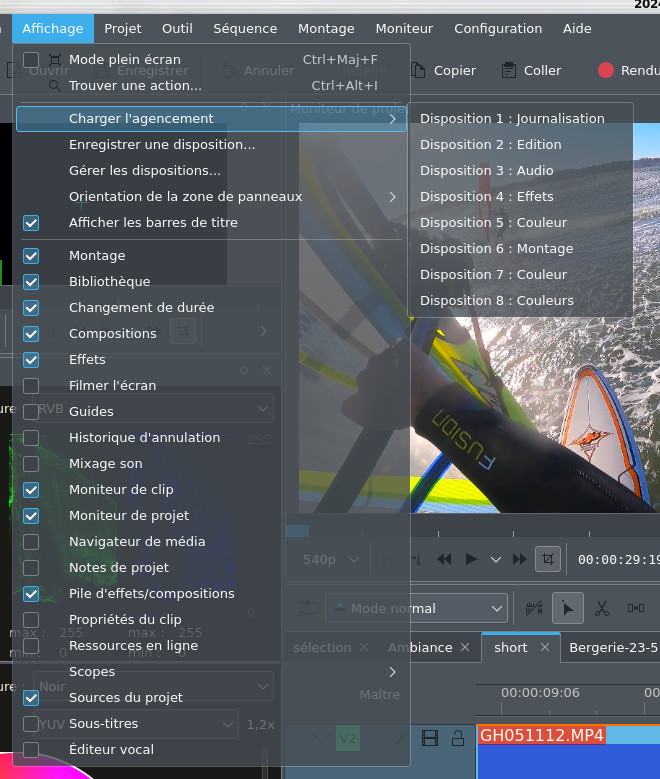
Task: Toggle lock on track V2
Action: coord(458,738)
